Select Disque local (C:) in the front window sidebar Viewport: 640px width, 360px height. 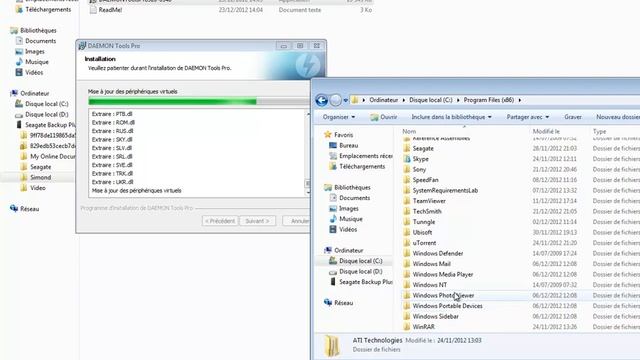pos(361,261)
